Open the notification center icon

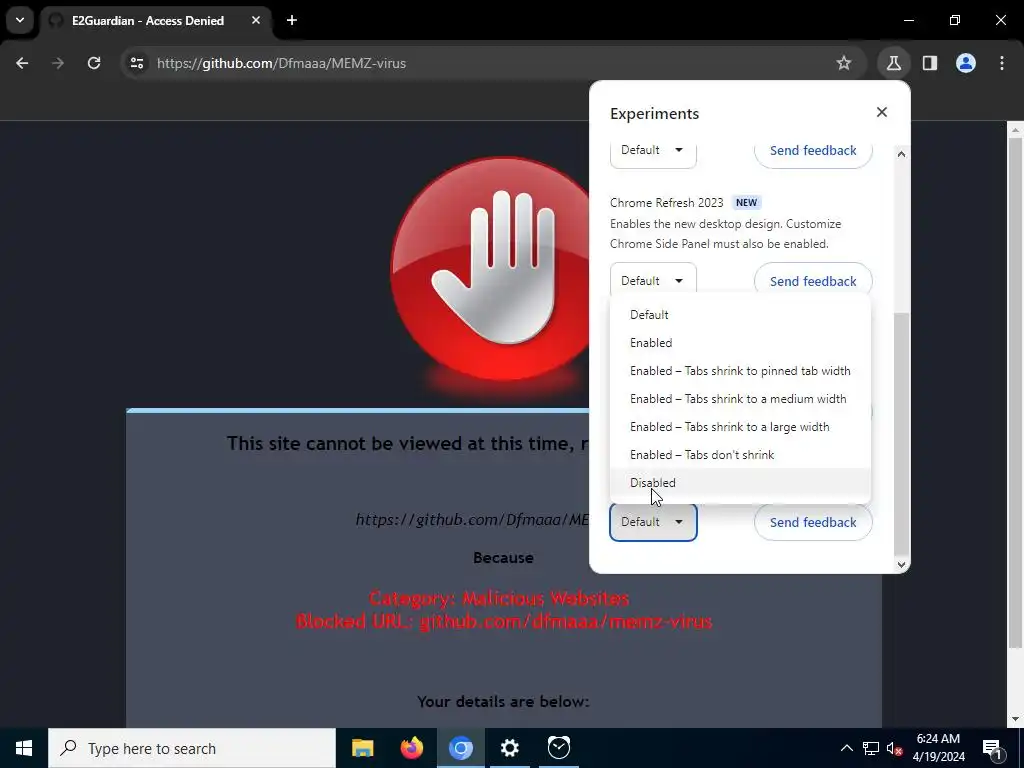(991, 748)
